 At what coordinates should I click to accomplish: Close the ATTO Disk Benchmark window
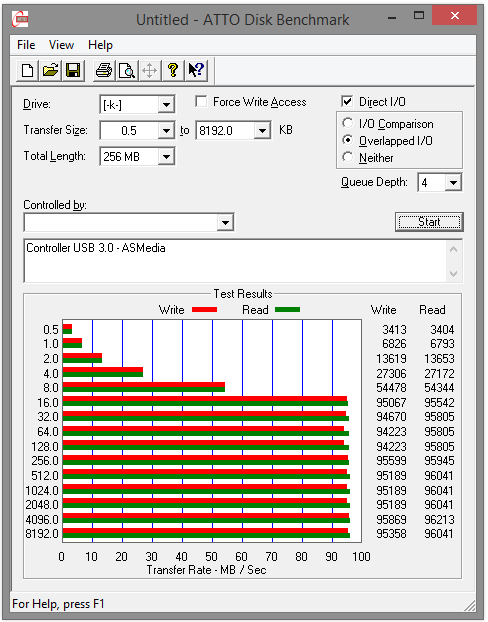[x=455, y=16]
